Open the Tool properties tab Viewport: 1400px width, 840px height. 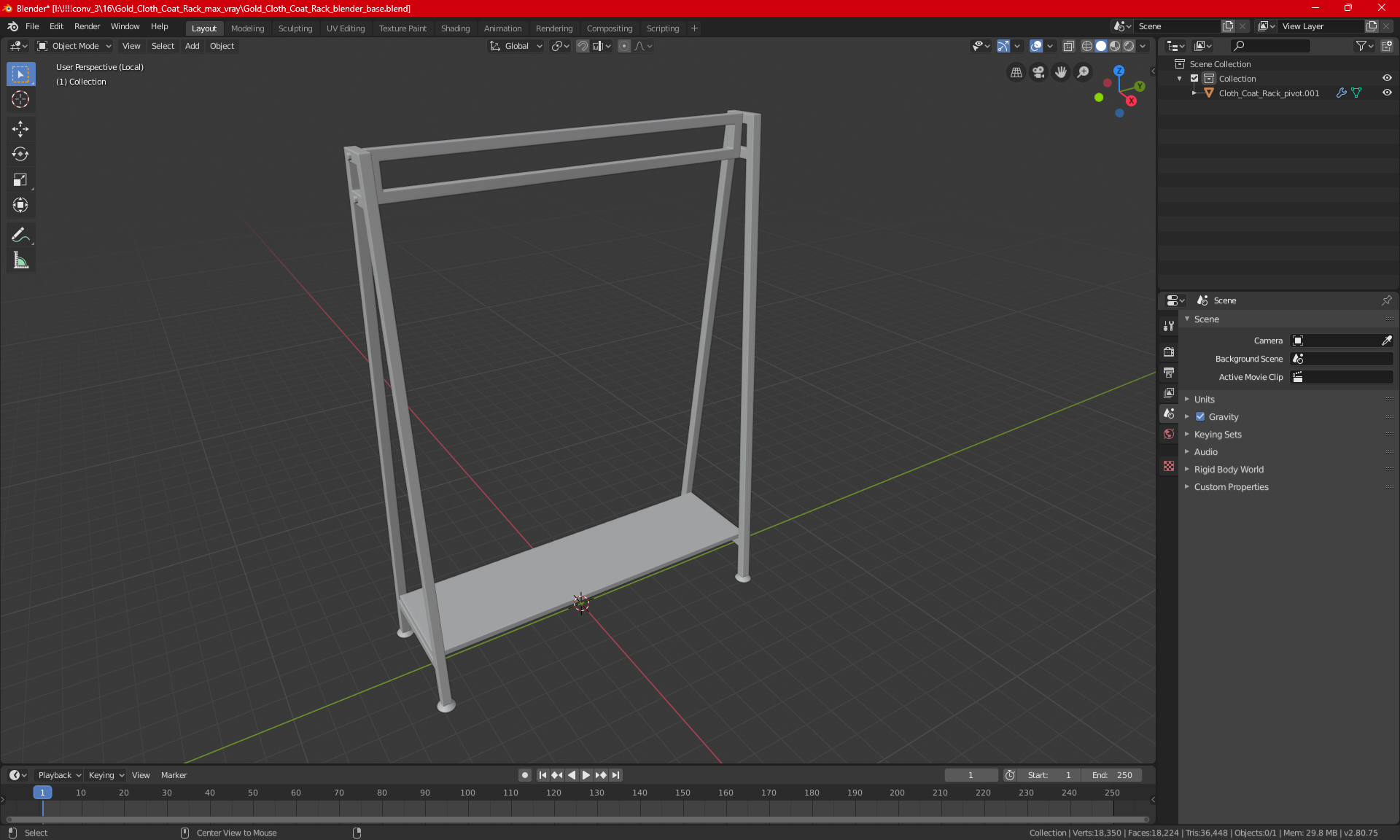(1169, 326)
